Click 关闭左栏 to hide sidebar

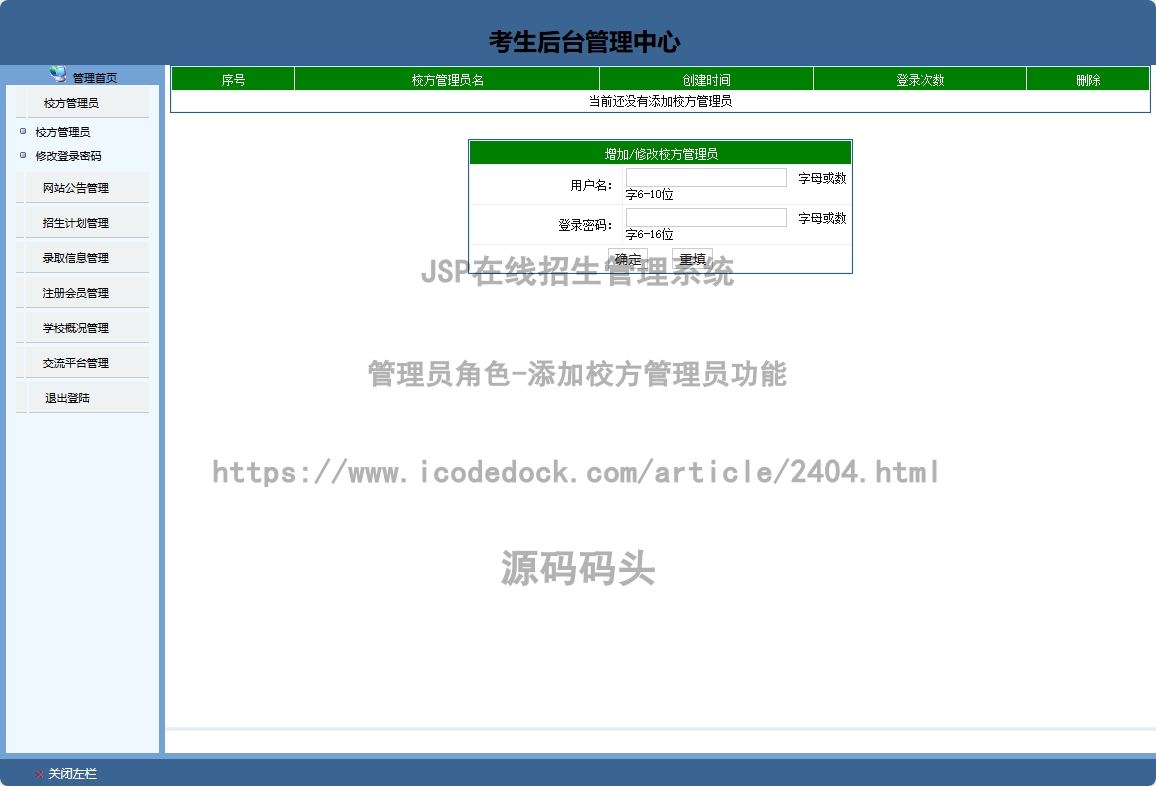(x=72, y=773)
